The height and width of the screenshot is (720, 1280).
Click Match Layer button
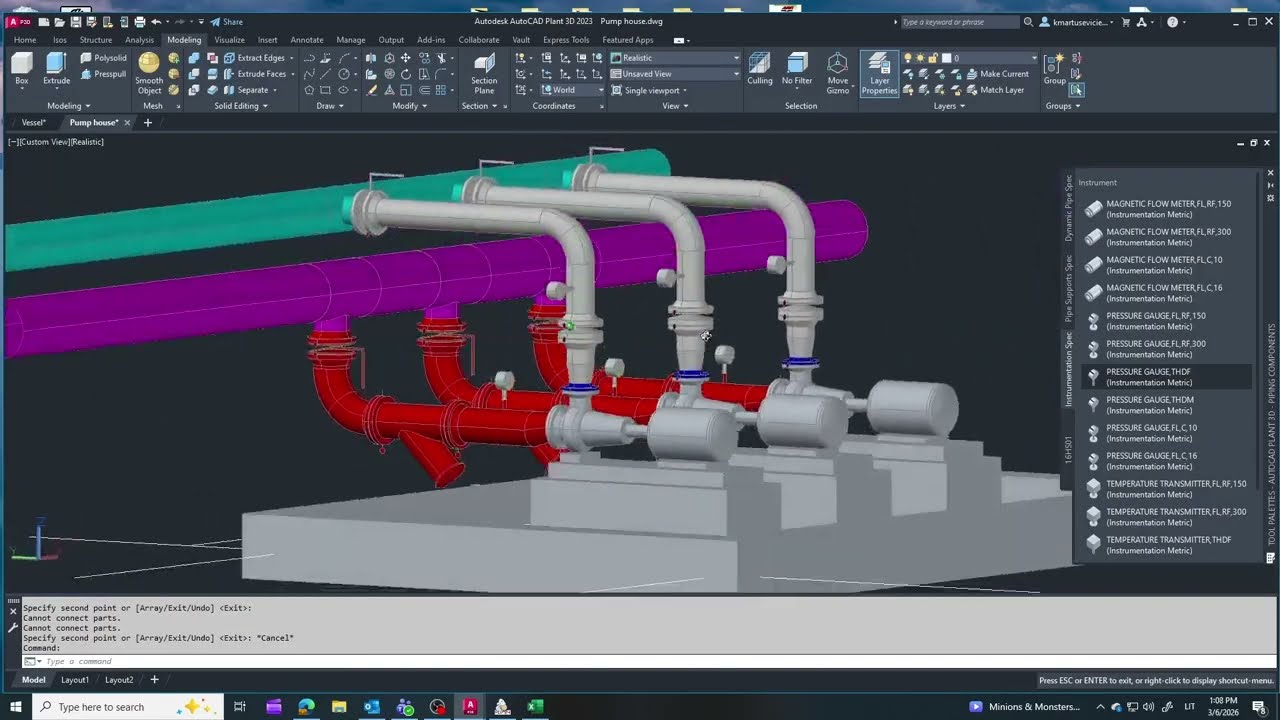[x=994, y=90]
